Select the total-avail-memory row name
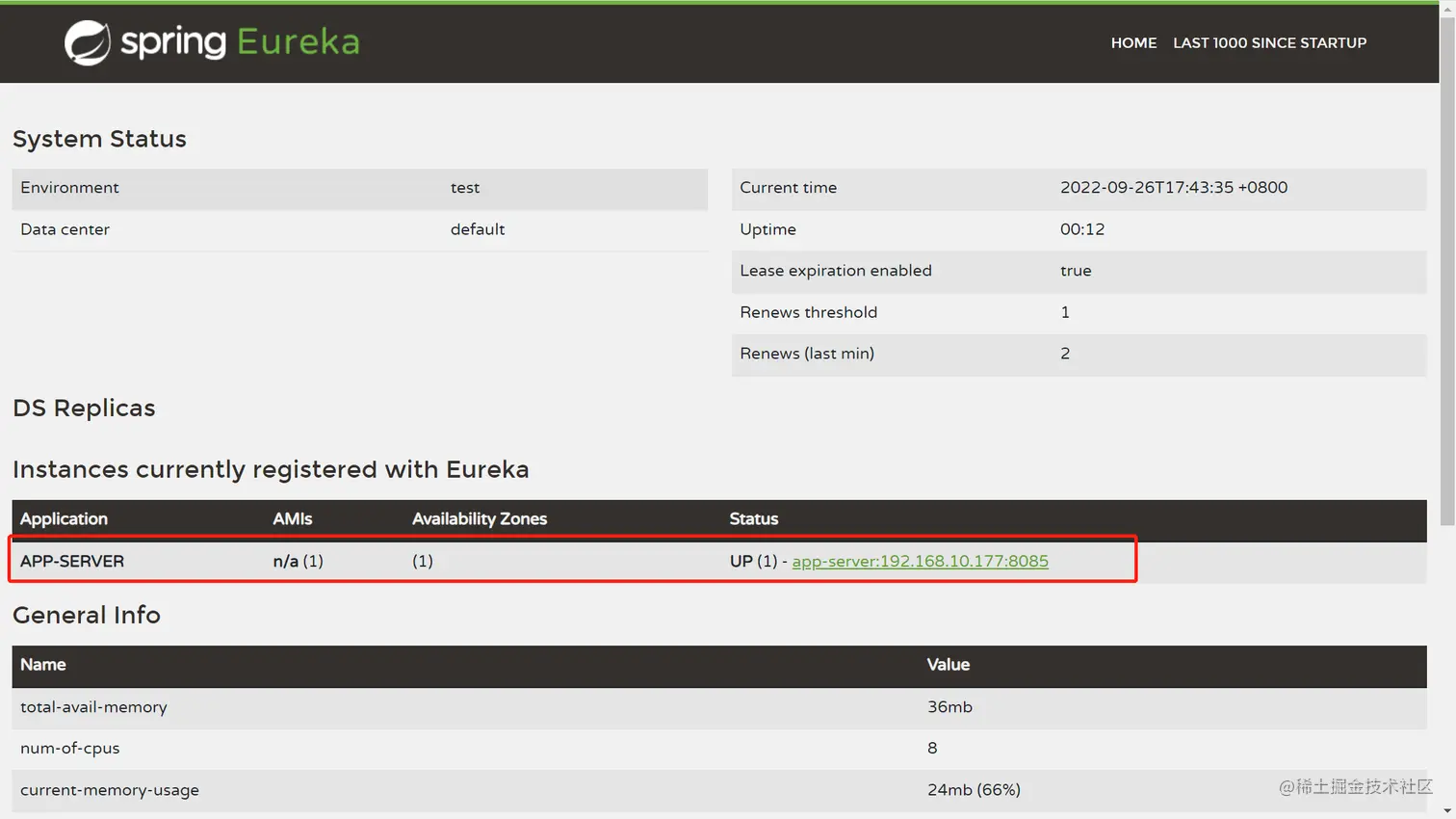 [93, 707]
